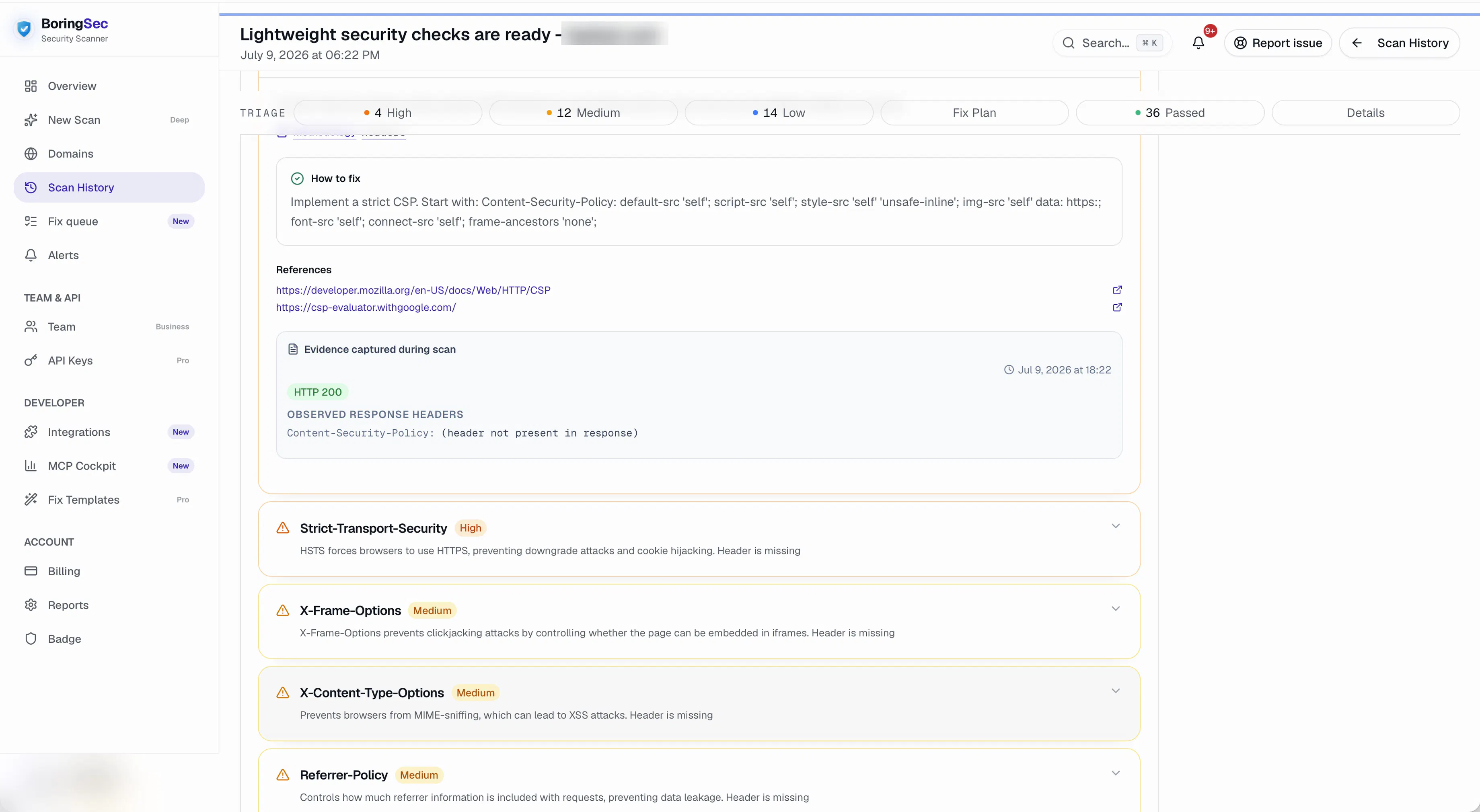Image resolution: width=1480 pixels, height=812 pixels.
Task: Click the Evidence captured document icon
Action: 293,349
